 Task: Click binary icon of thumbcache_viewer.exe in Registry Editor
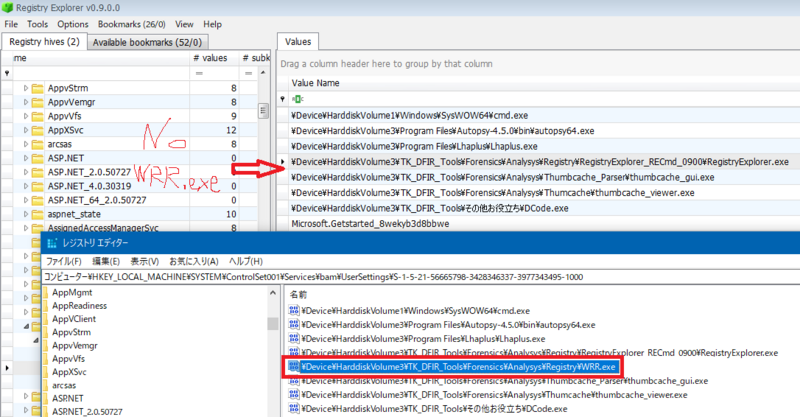pos(294,395)
